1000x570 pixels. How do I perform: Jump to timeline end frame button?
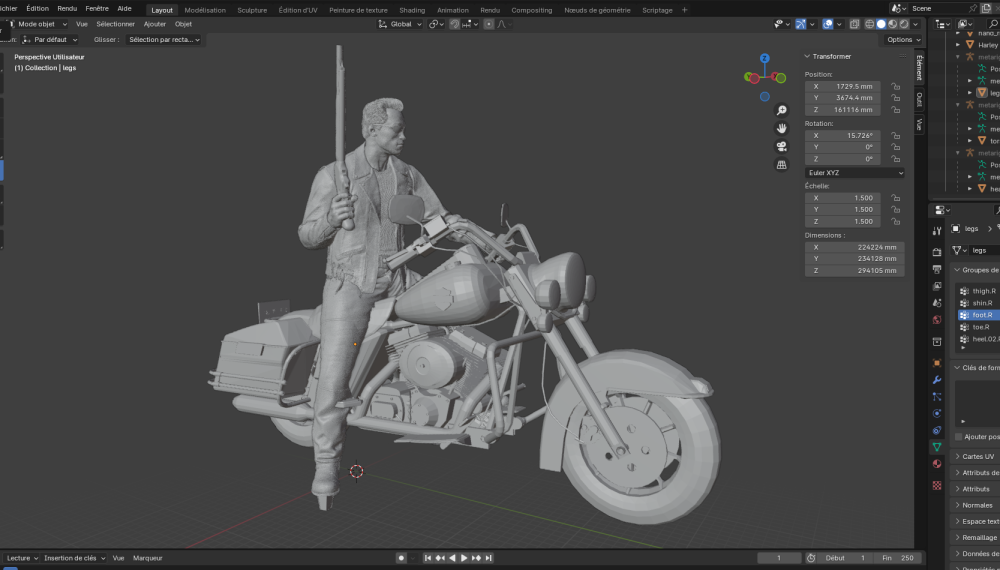click(x=489, y=558)
